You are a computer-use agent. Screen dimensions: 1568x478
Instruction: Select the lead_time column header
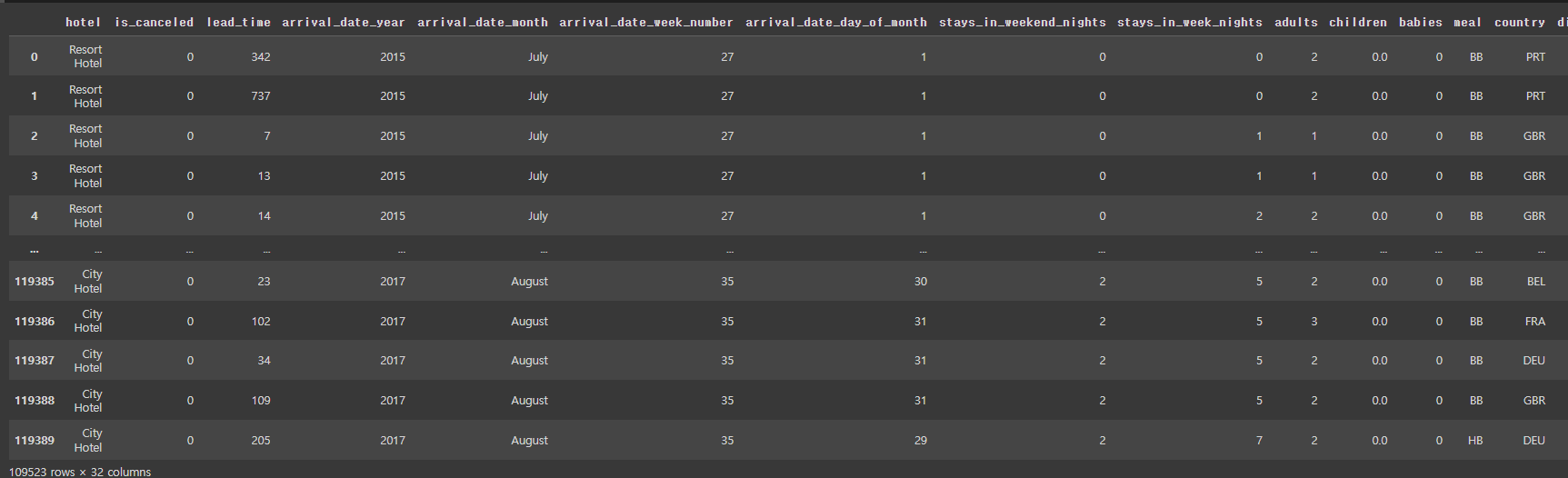[x=238, y=22]
